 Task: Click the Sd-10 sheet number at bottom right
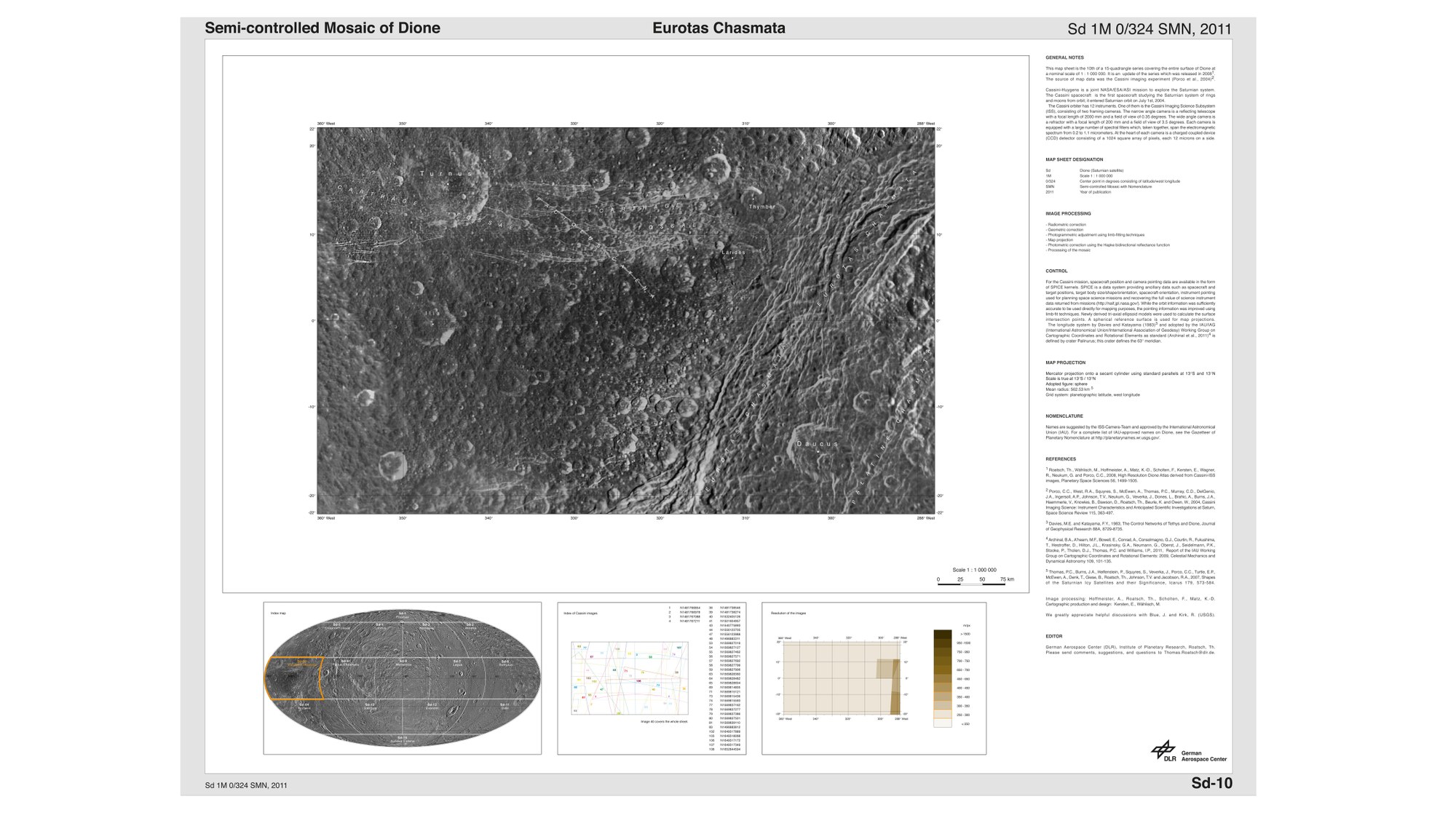pos(1211,783)
